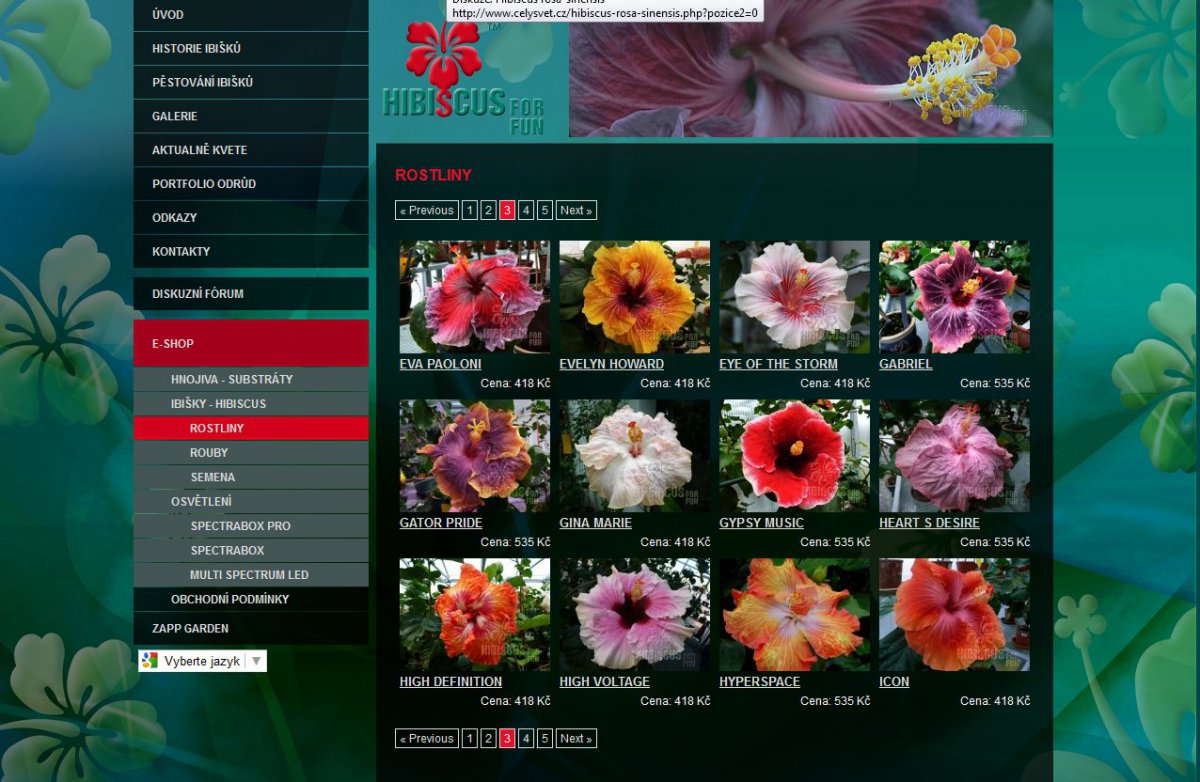
Task: Select page 3 in top pagination
Action: point(507,210)
